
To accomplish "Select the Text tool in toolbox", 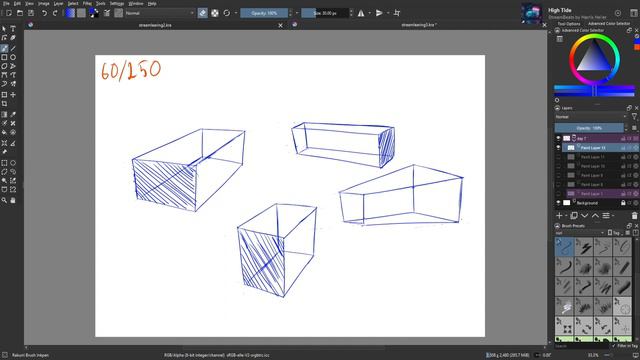I will point(13,29).
